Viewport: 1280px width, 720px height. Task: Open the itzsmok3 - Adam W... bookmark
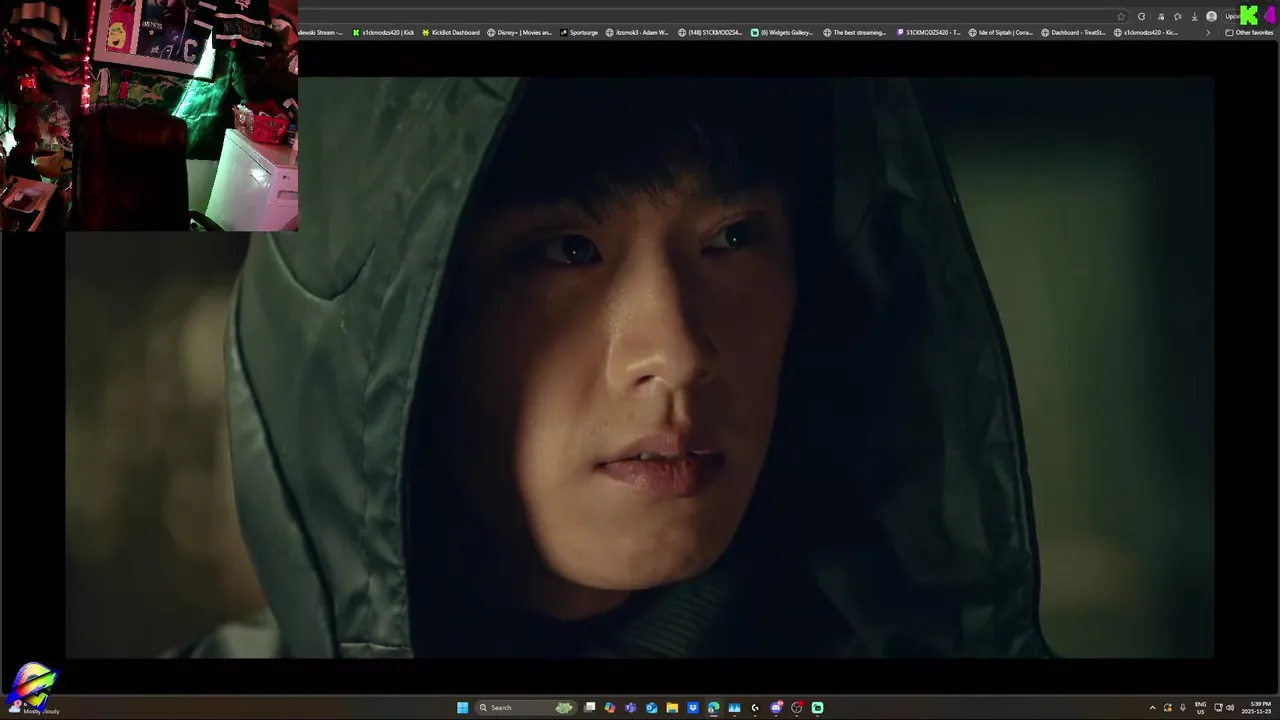tap(637, 32)
